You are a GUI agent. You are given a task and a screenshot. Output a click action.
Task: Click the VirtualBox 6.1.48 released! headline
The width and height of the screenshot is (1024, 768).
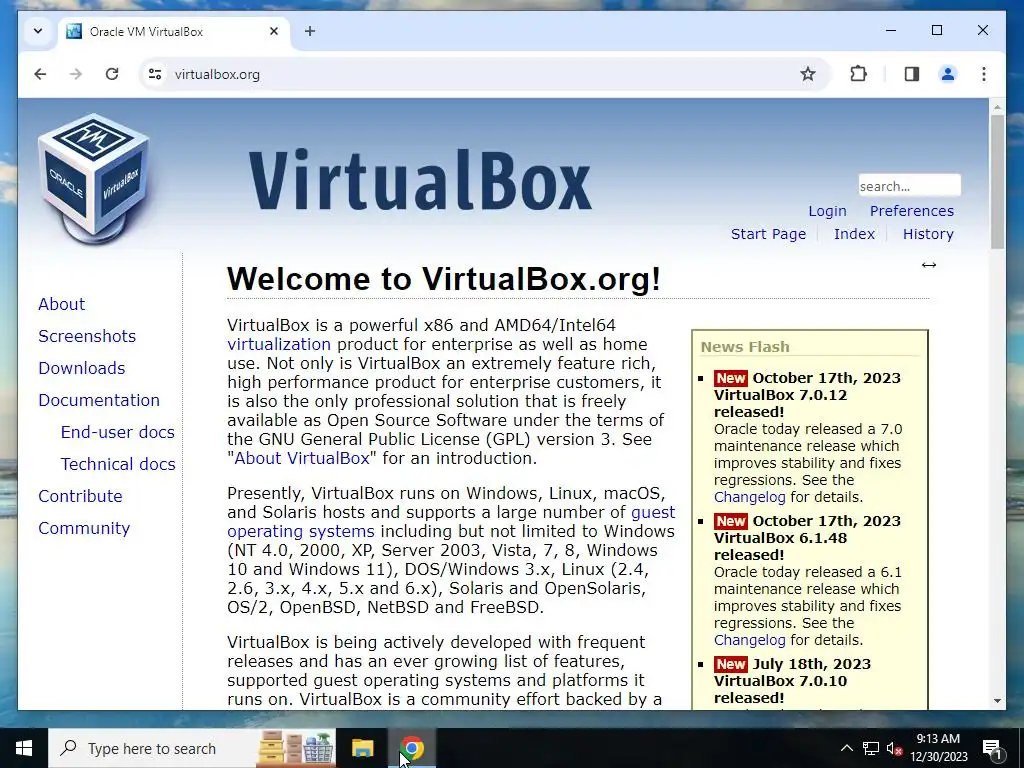click(780, 547)
